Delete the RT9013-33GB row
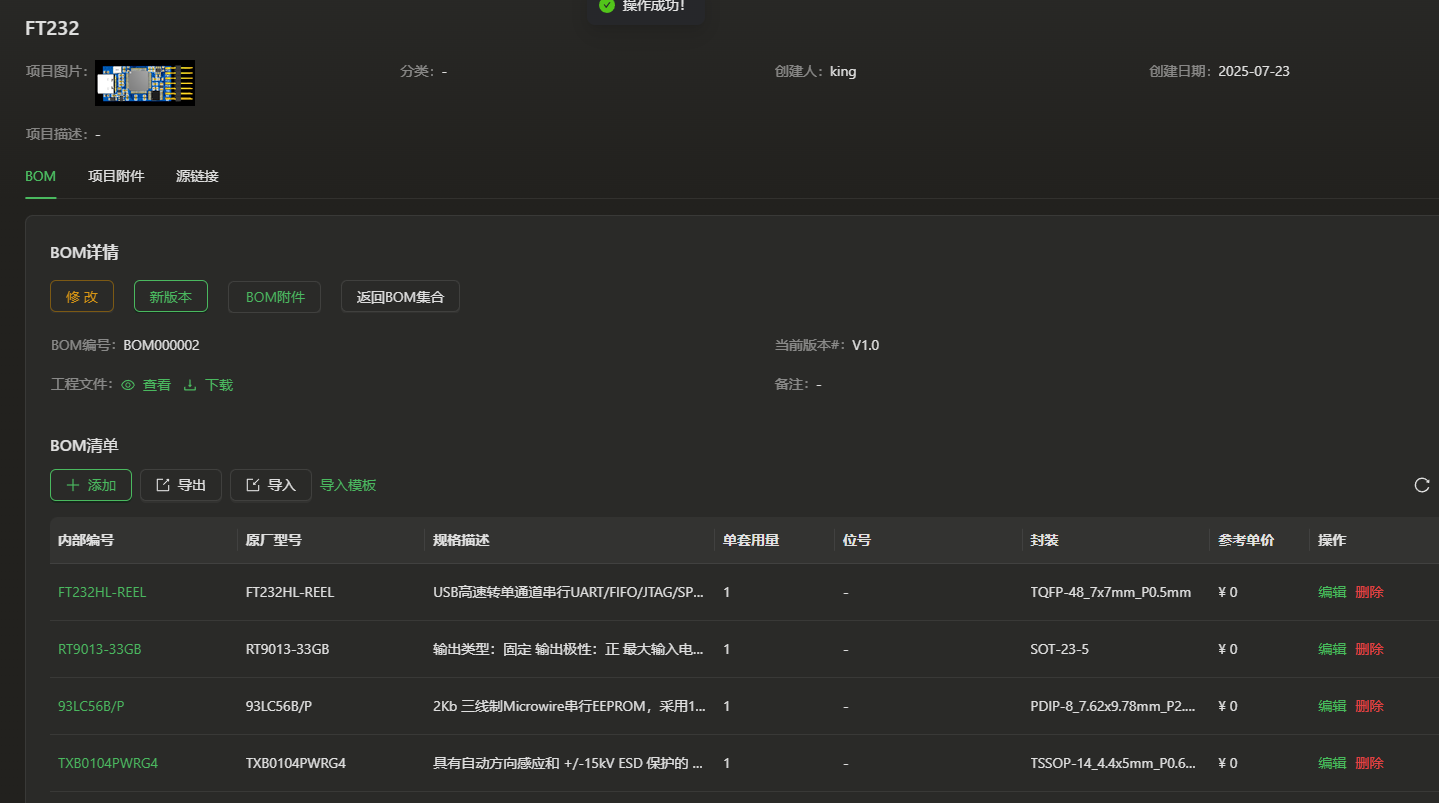The image size is (1439, 803). [1369, 649]
